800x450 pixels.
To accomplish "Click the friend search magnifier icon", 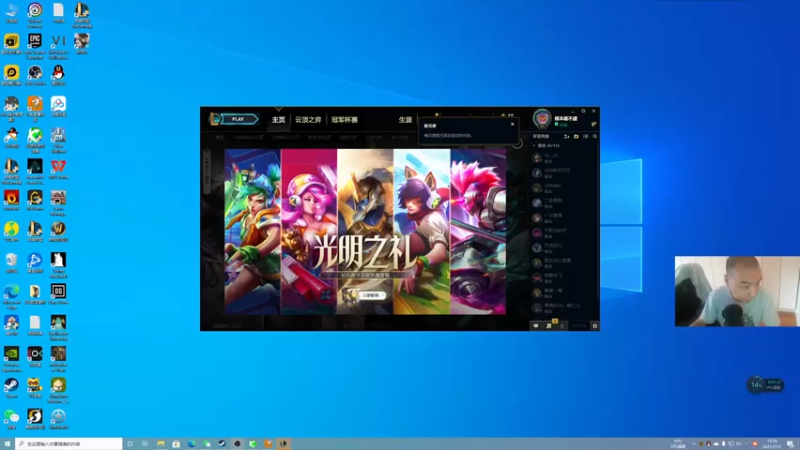I will pyautogui.click(x=594, y=136).
